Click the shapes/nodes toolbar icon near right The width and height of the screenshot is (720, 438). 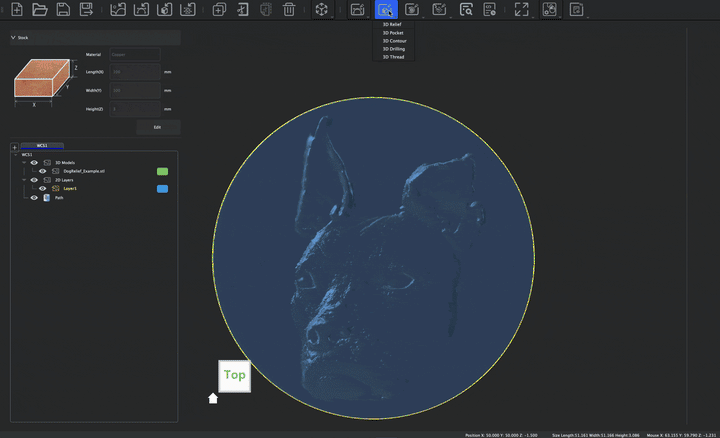550,9
